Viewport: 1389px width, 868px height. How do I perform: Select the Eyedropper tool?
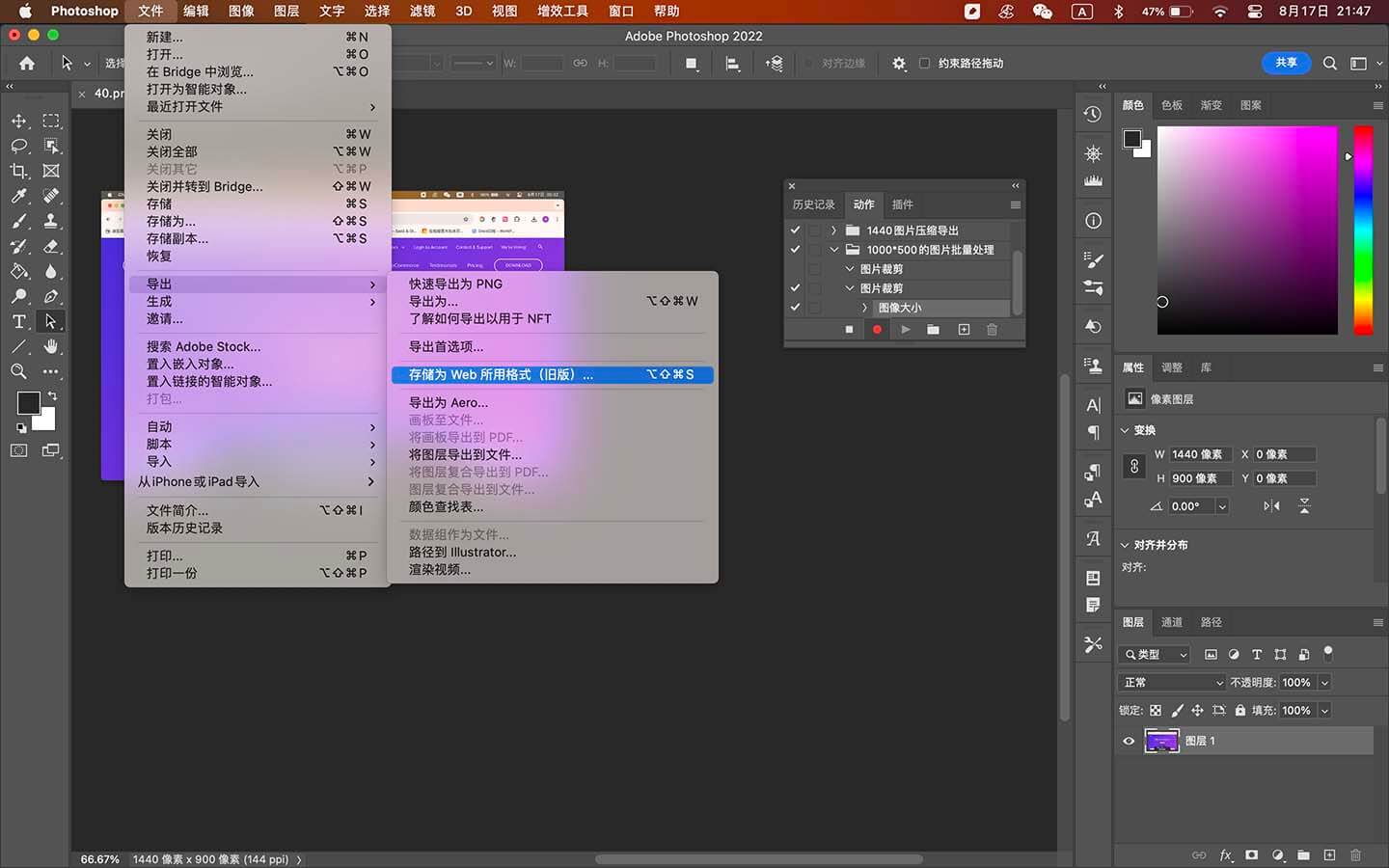click(x=18, y=196)
